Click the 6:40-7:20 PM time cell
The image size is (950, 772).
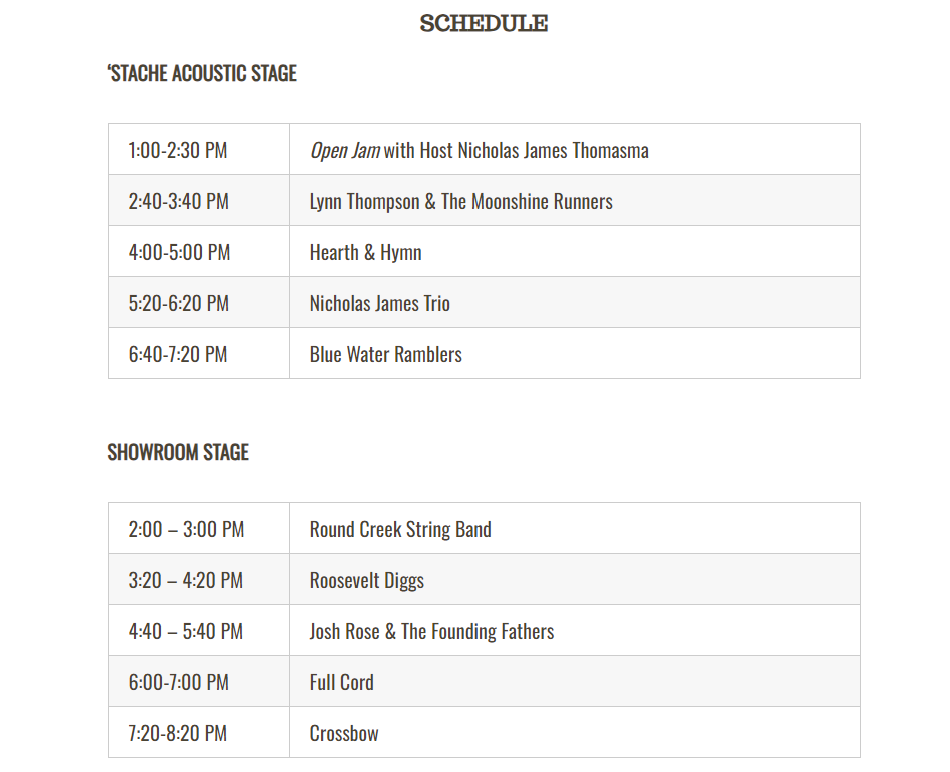tap(178, 354)
